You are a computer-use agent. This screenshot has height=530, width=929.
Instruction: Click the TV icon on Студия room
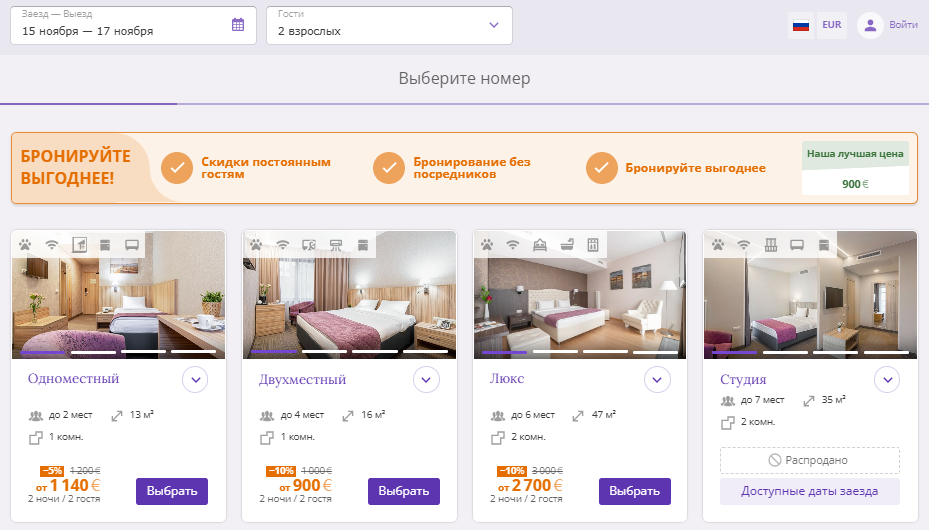click(x=797, y=245)
